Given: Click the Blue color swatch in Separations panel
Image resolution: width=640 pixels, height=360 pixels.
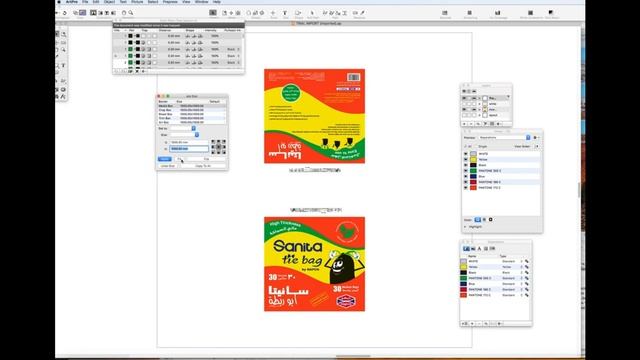Looking at the screenshot, I should pos(463,284).
